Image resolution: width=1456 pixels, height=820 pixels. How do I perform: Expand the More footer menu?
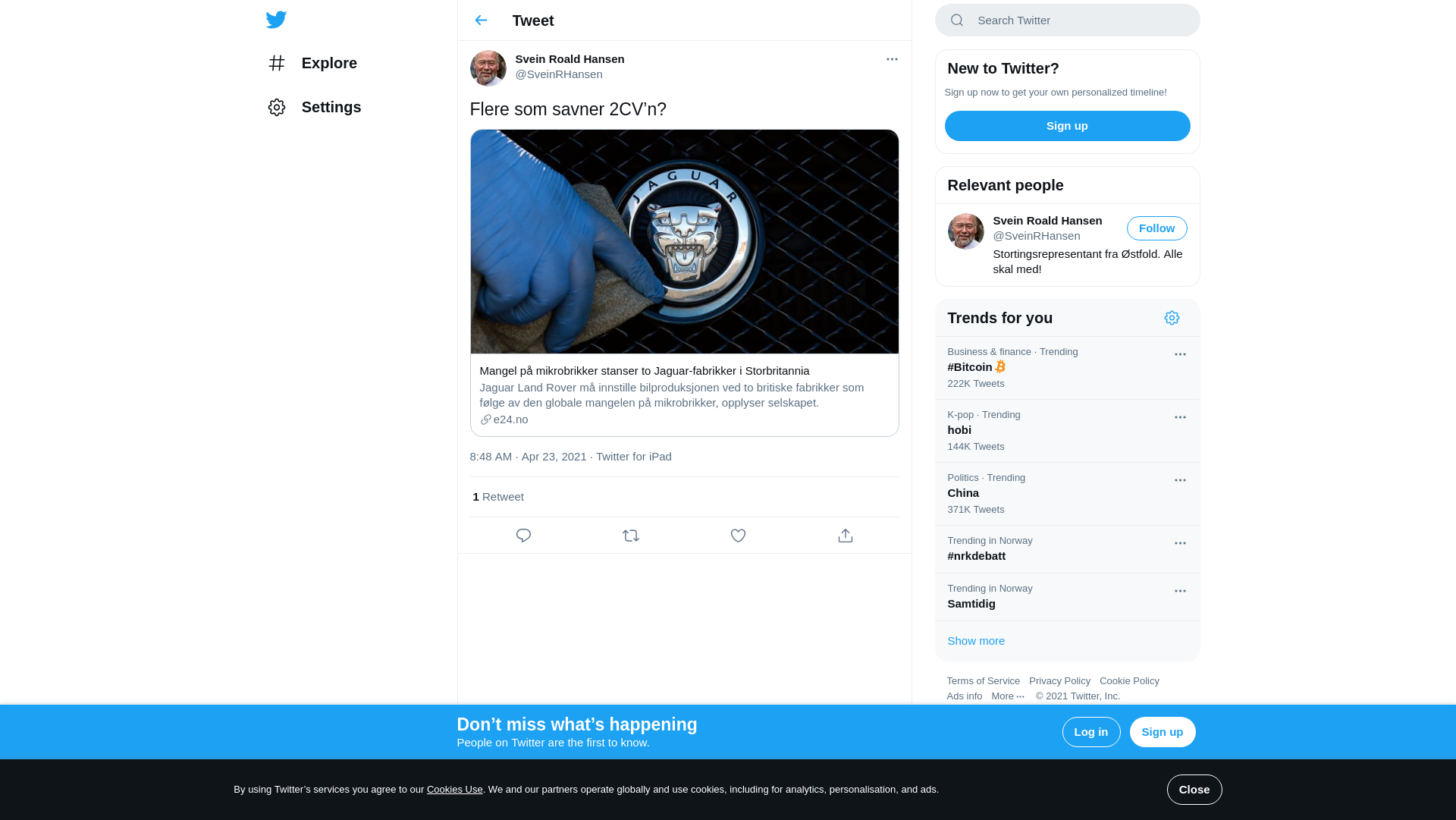1008,696
